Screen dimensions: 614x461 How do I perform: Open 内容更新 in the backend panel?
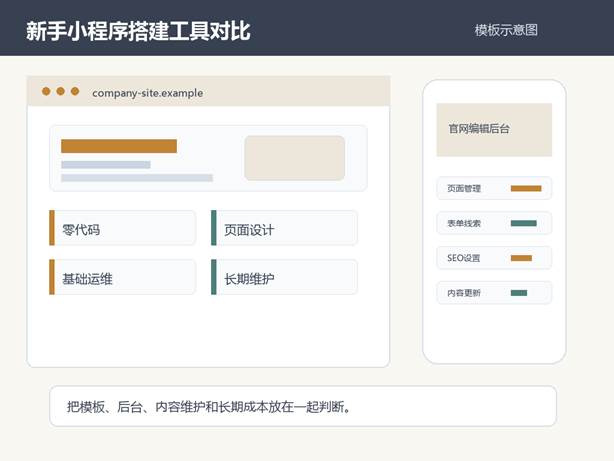494,293
